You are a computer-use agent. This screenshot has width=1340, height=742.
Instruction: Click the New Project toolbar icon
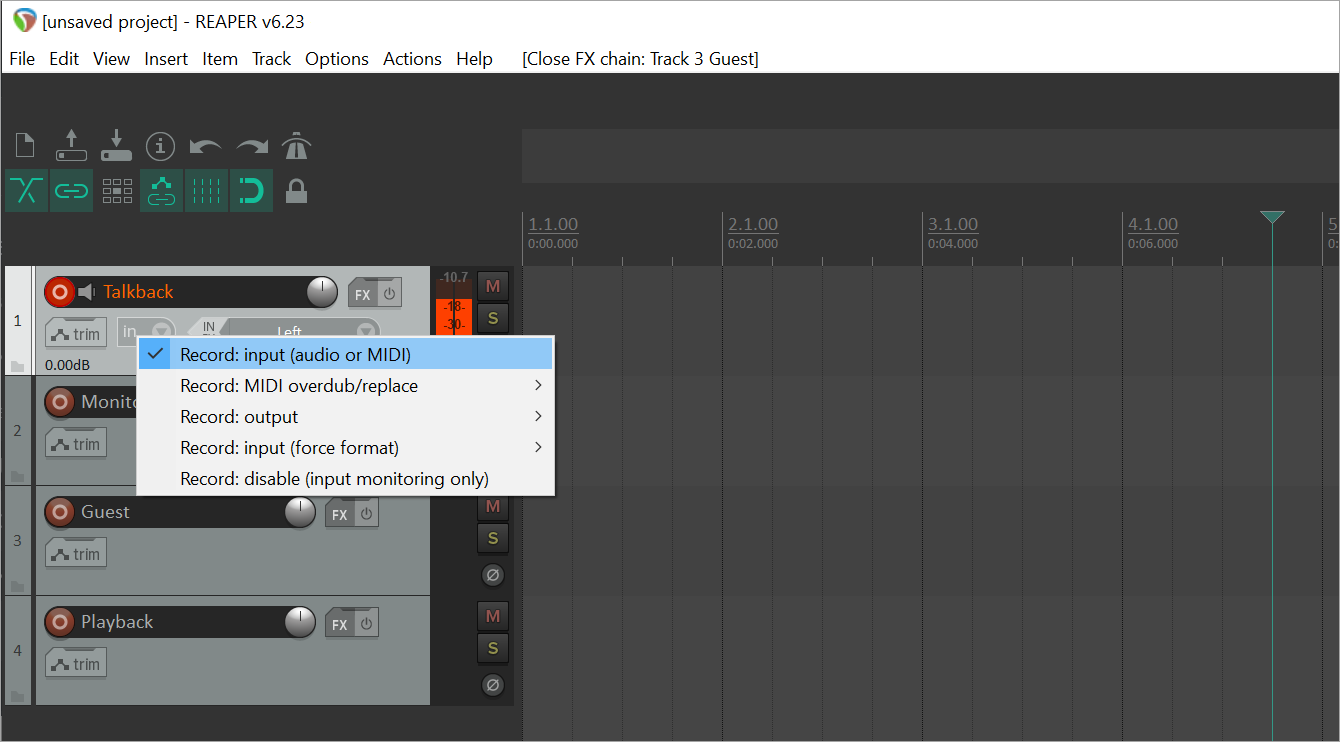25,146
